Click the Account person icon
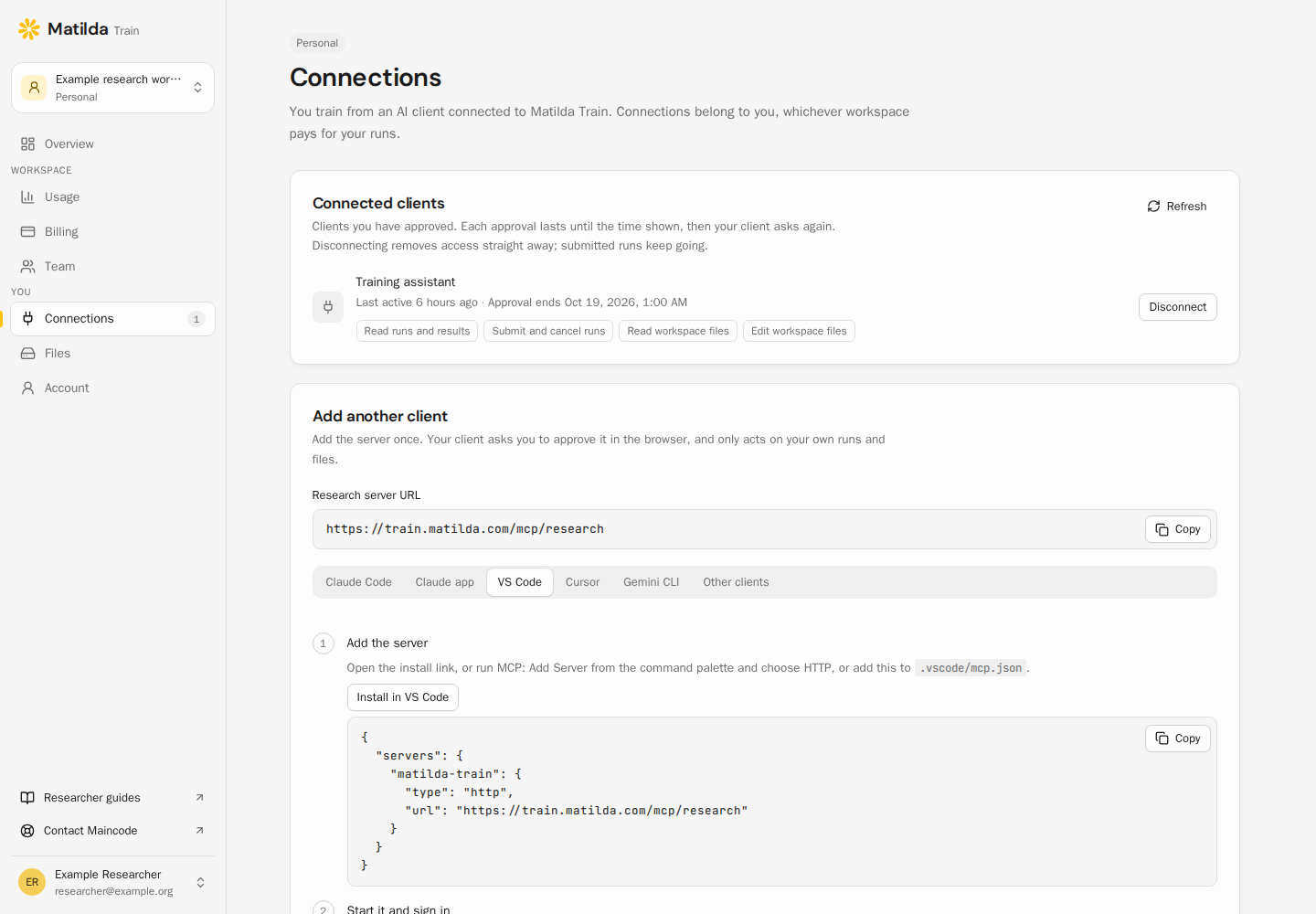The width and height of the screenshot is (1316, 914). 27,388
